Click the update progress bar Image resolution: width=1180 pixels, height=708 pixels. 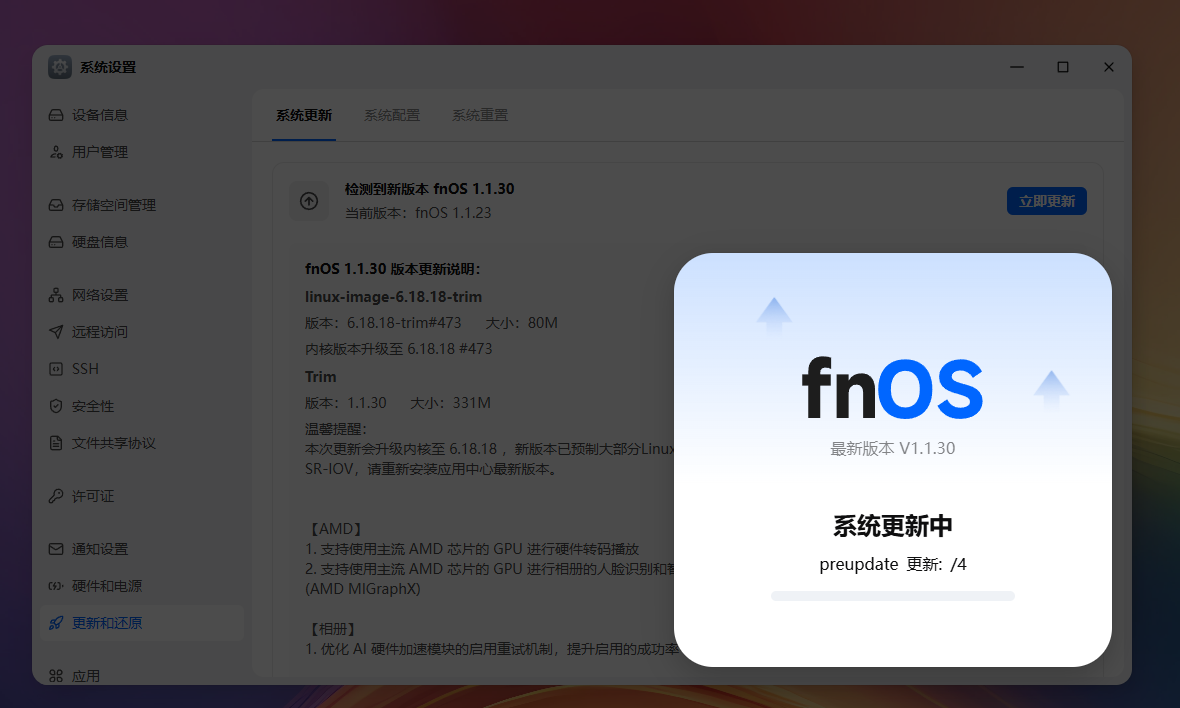(892, 596)
